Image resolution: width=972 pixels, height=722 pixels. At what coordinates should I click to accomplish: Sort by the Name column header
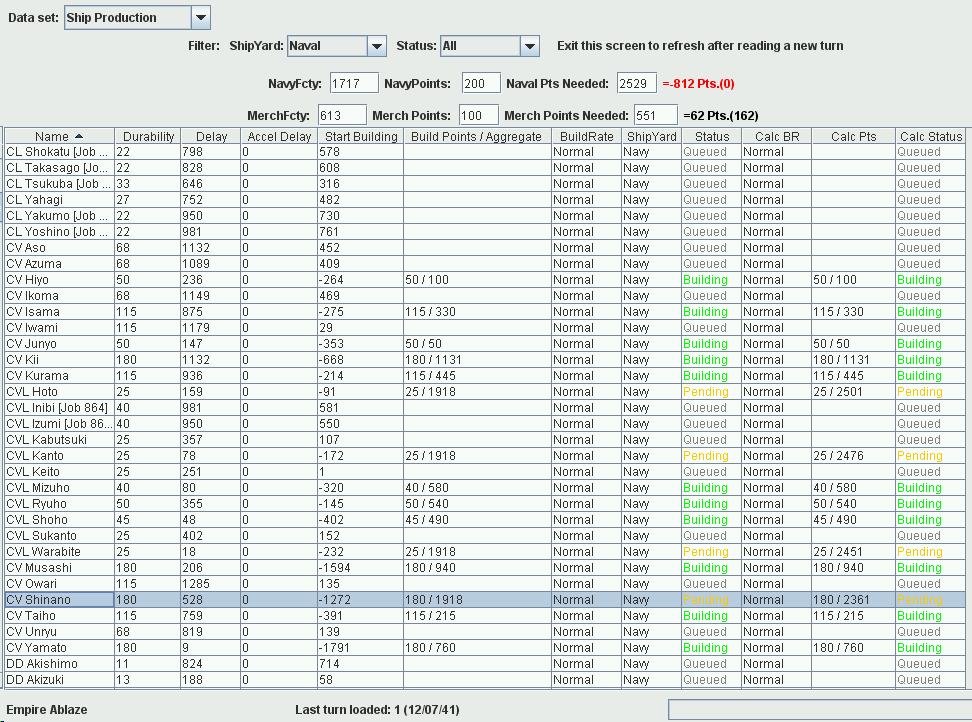pyautogui.click(x=60, y=136)
